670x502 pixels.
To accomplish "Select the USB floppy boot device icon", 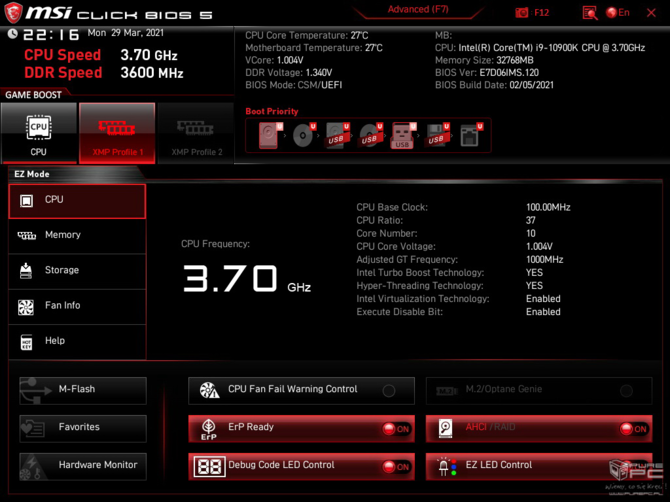I will (437, 135).
